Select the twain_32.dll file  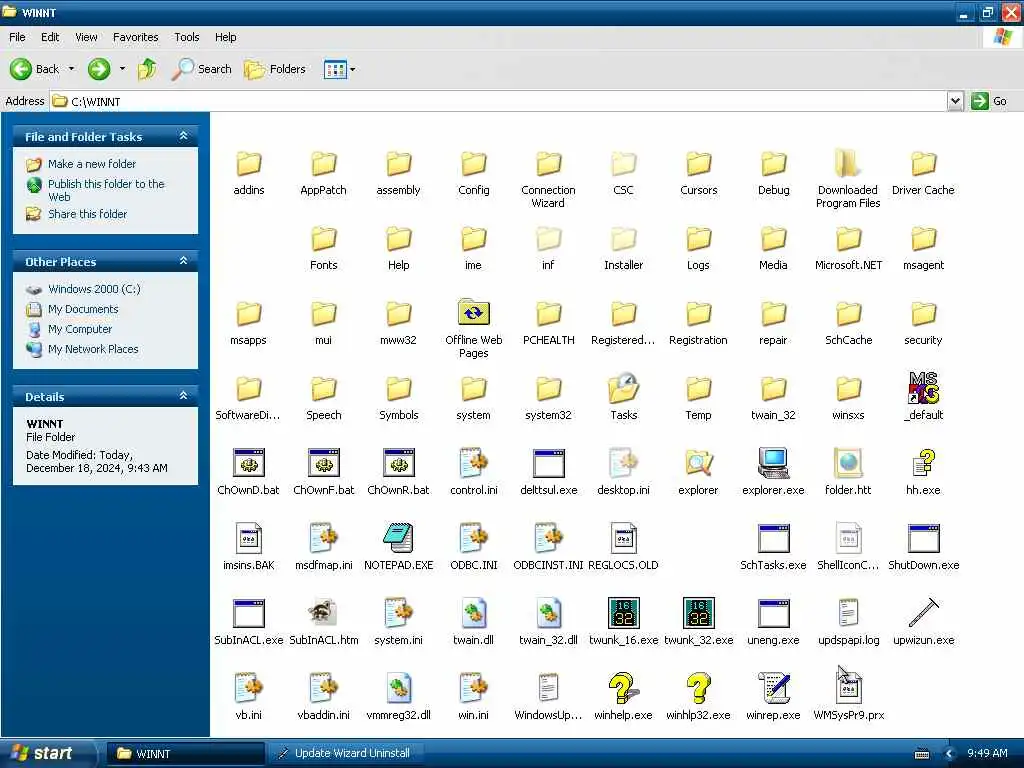click(548, 613)
